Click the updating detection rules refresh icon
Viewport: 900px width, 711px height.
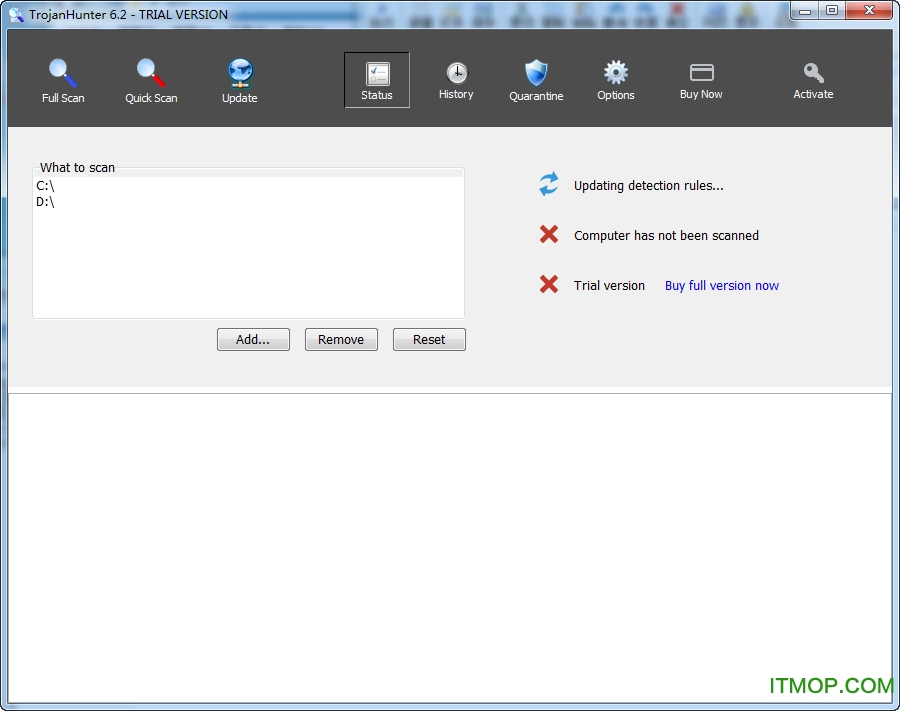[x=549, y=184]
